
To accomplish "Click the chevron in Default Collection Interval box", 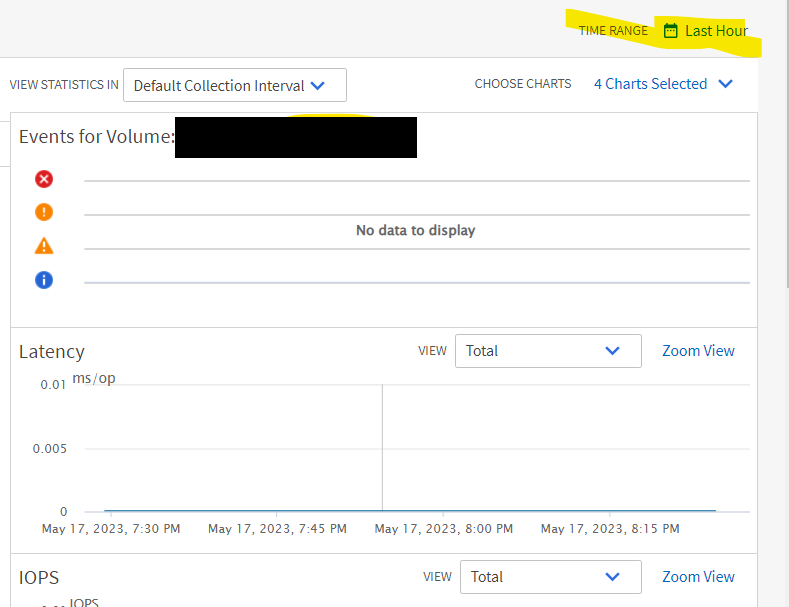I will [318, 86].
